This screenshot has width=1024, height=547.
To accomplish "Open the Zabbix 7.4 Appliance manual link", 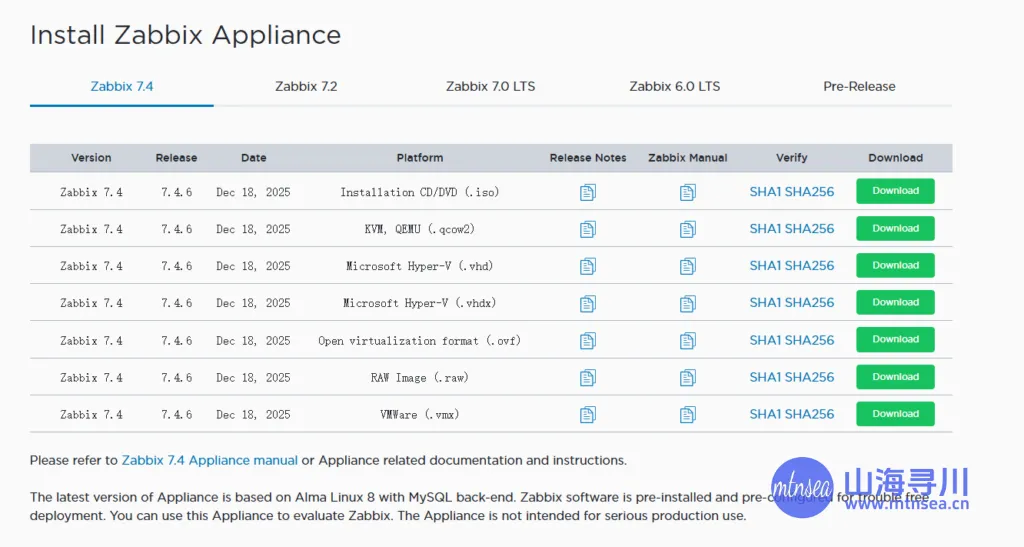I will click(210, 460).
